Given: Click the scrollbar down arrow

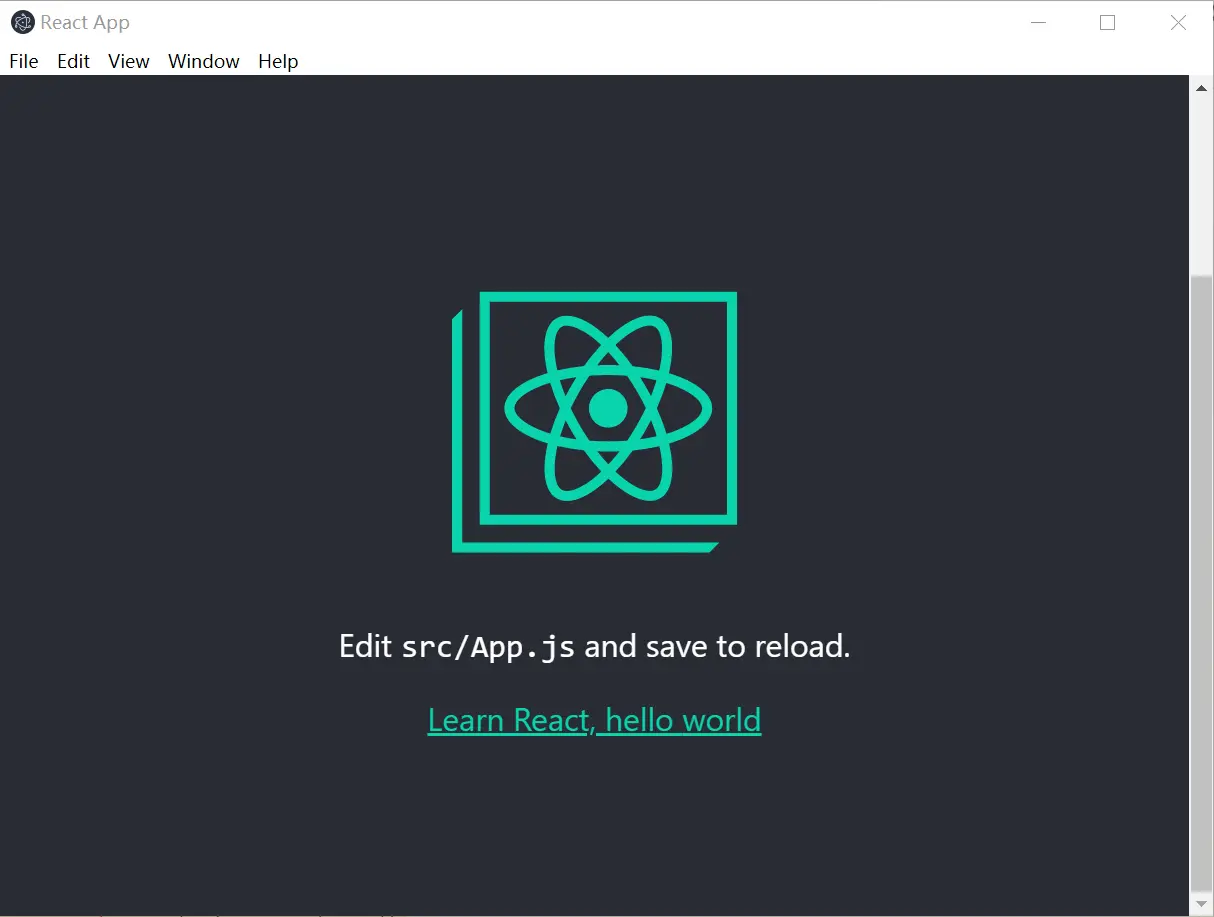Looking at the screenshot, I should [1201, 903].
